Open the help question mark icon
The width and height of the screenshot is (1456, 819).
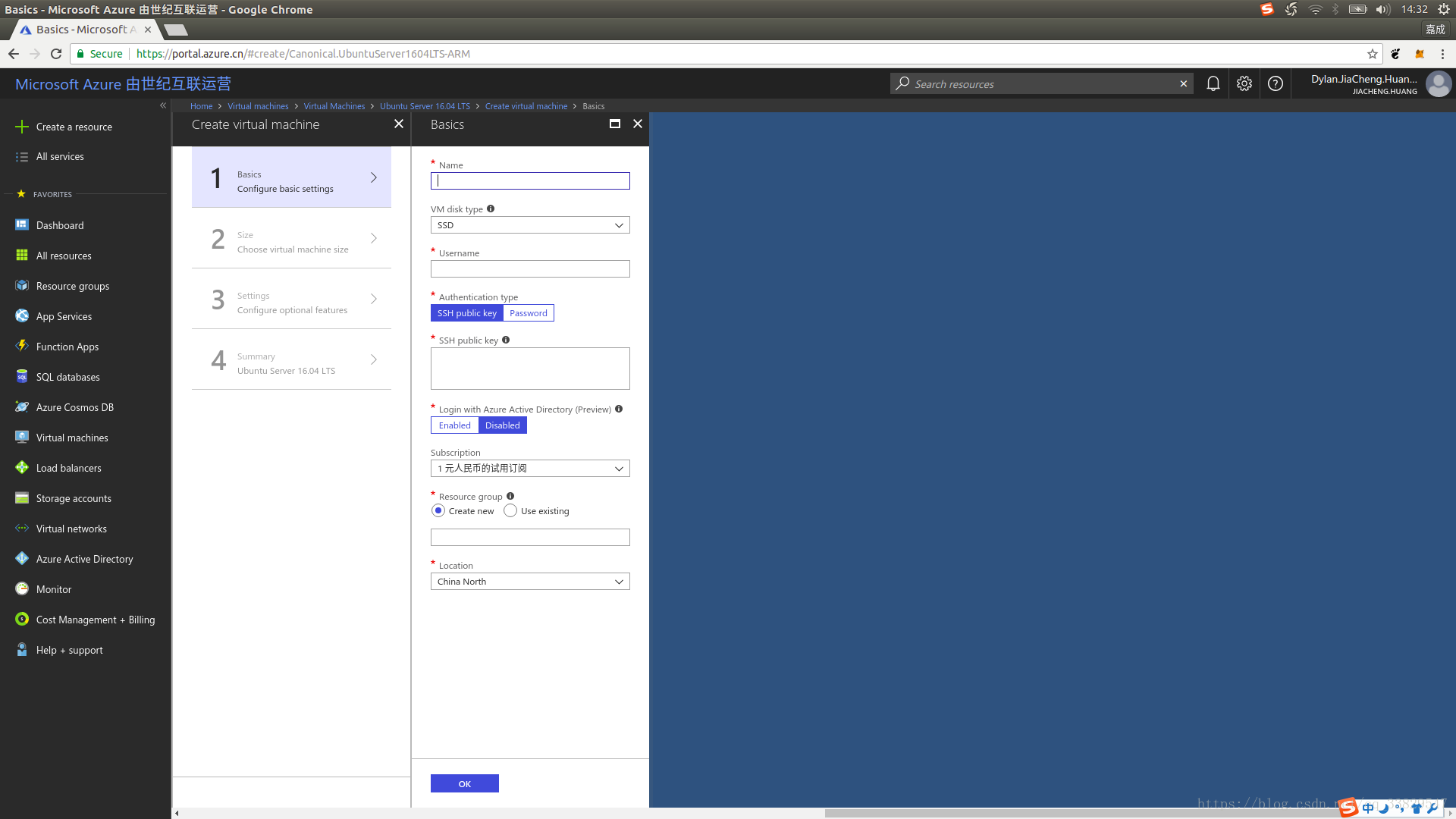click(1276, 84)
